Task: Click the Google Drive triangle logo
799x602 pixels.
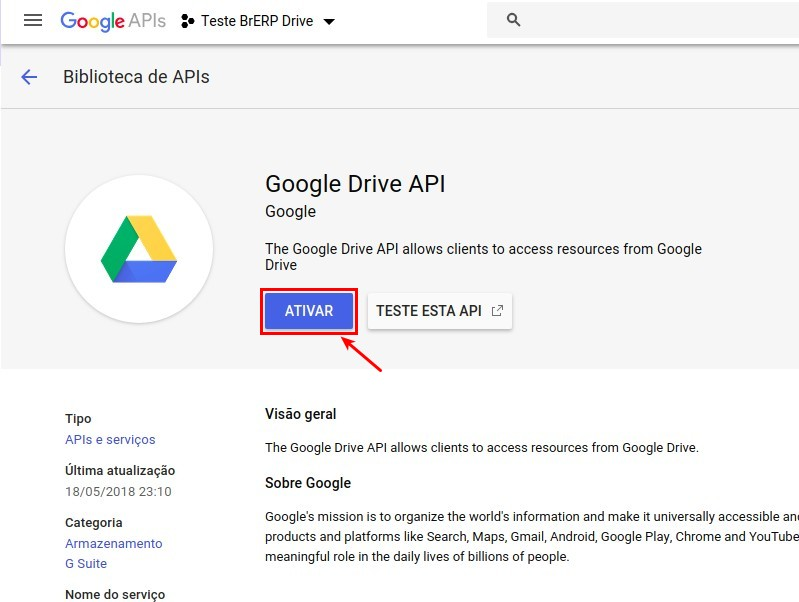Action: (x=139, y=249)
